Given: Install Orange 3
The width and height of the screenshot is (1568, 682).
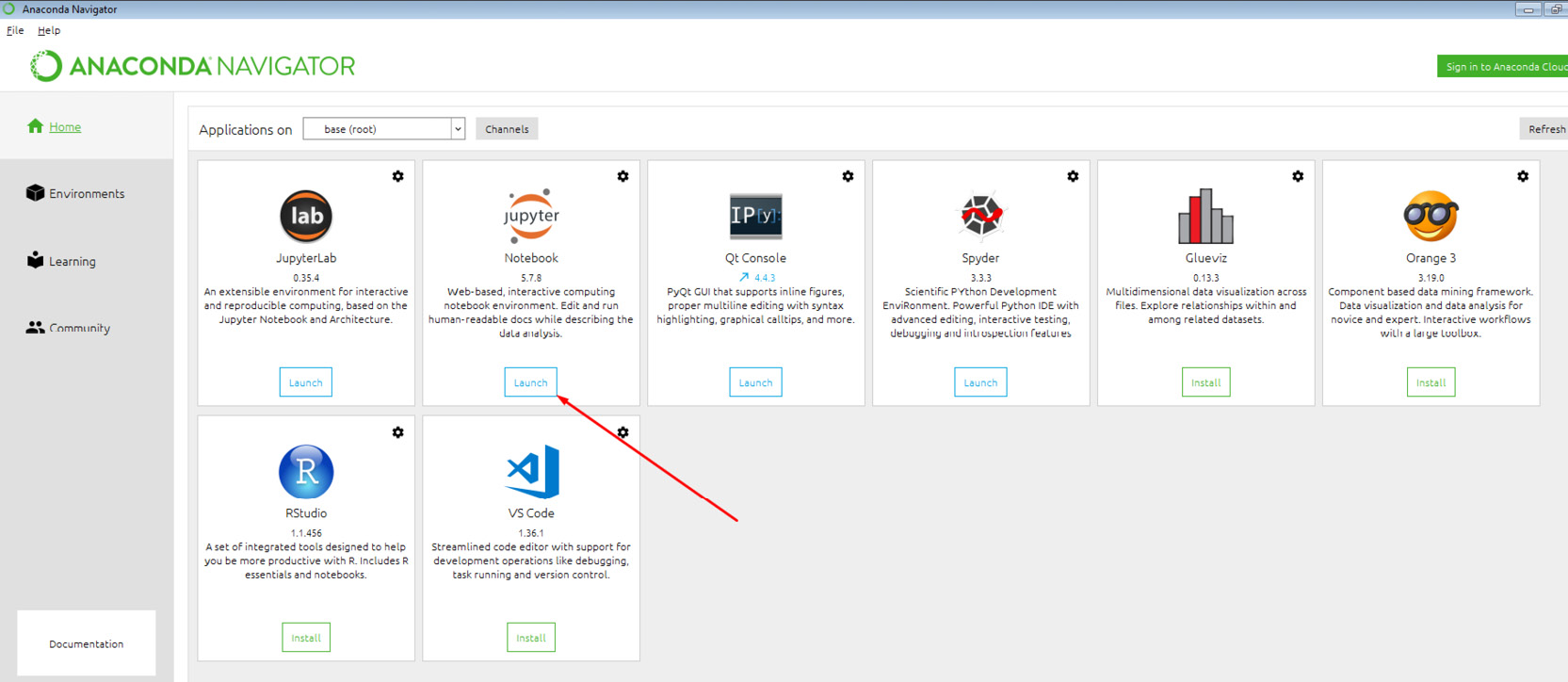Looking at the screenshot, I should [1431, 382].
